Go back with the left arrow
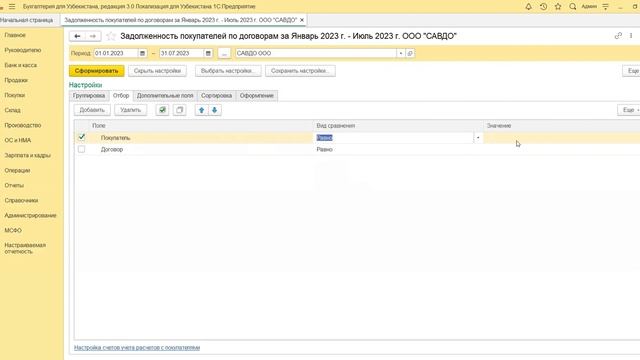 coord(77,36)
